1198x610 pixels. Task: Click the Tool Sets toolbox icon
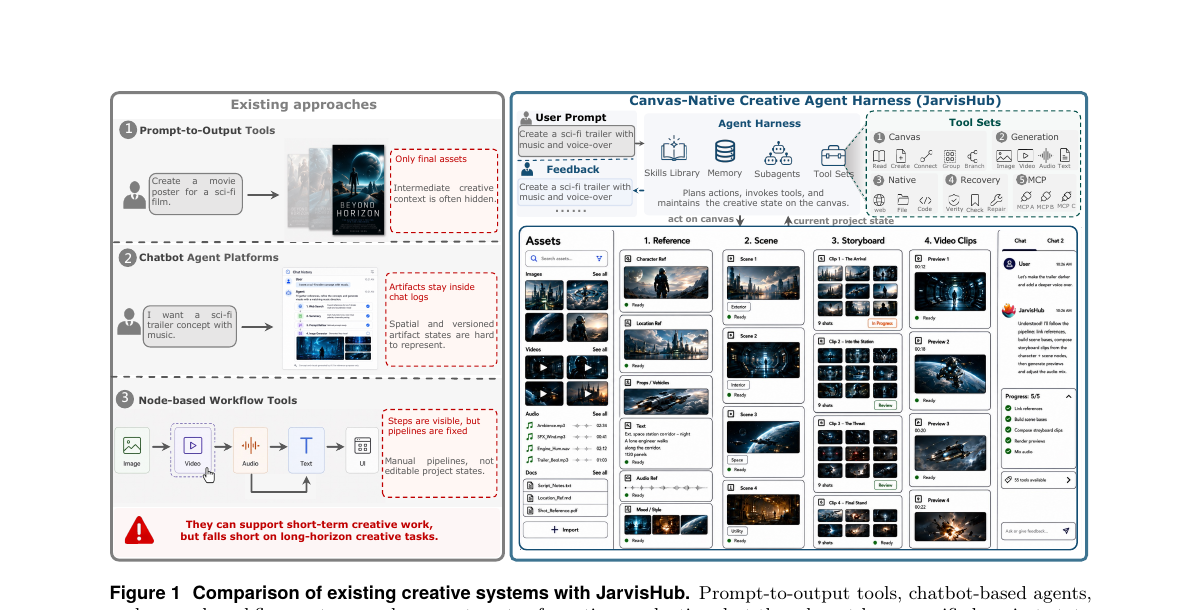[x=833, y=155]
